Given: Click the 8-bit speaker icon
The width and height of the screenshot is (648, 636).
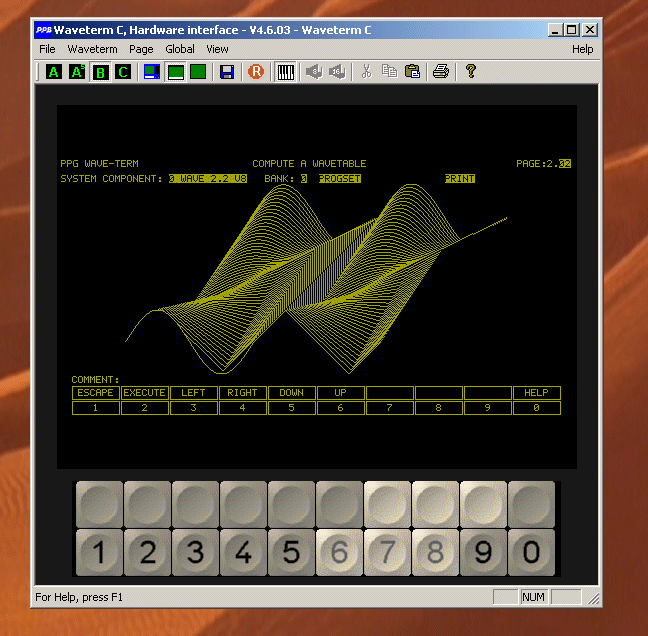Looking at the screenshot, I should click(x=314, y=72).
